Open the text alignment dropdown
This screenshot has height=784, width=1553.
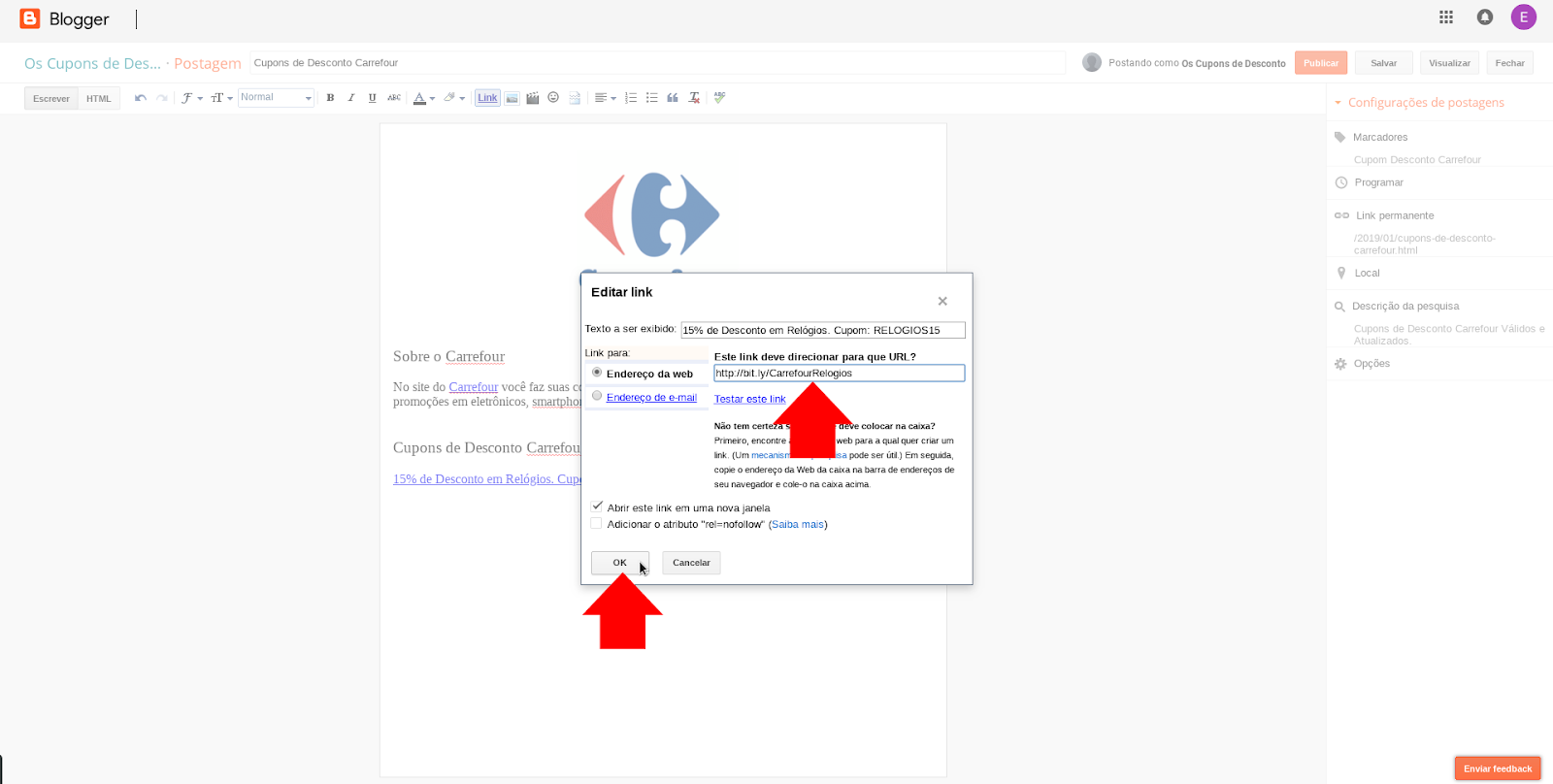tap(606, 98)
